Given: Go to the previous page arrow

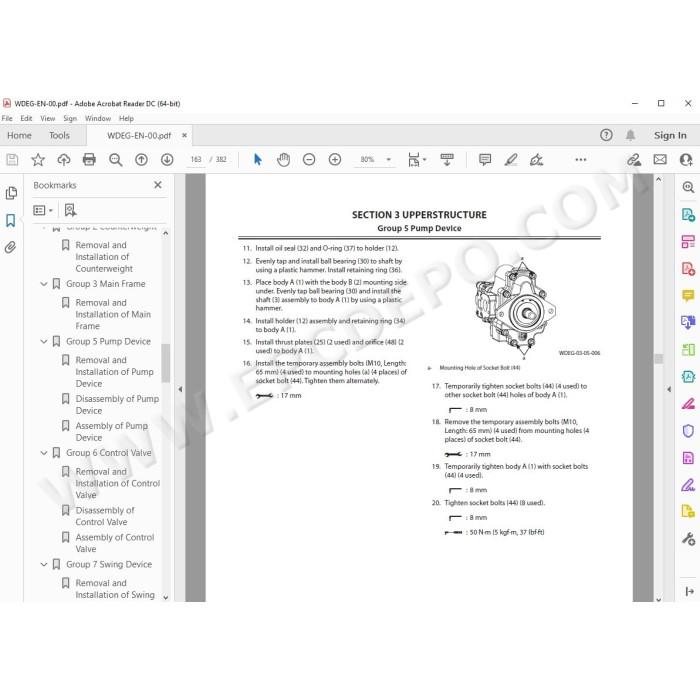Looking at the screenshot, I should (x=142, y=159).
